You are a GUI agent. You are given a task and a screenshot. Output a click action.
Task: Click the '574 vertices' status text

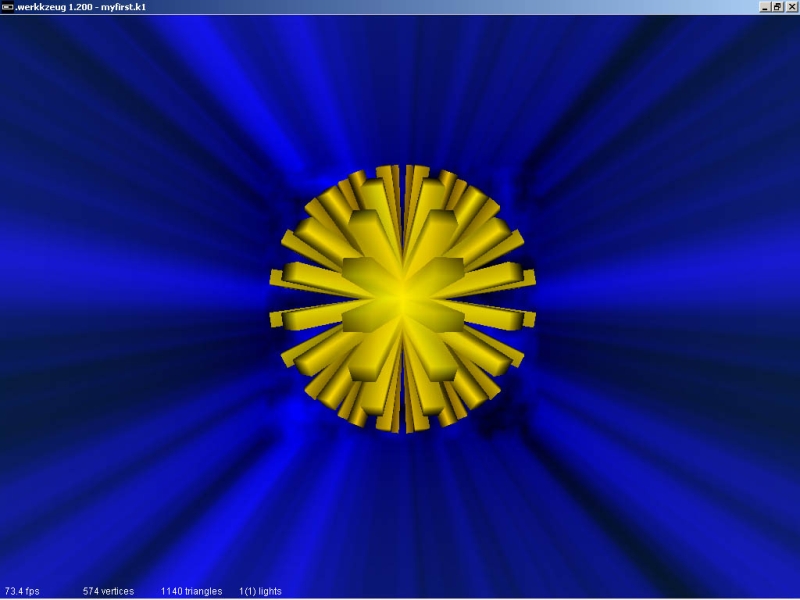(x=108, y=591)
